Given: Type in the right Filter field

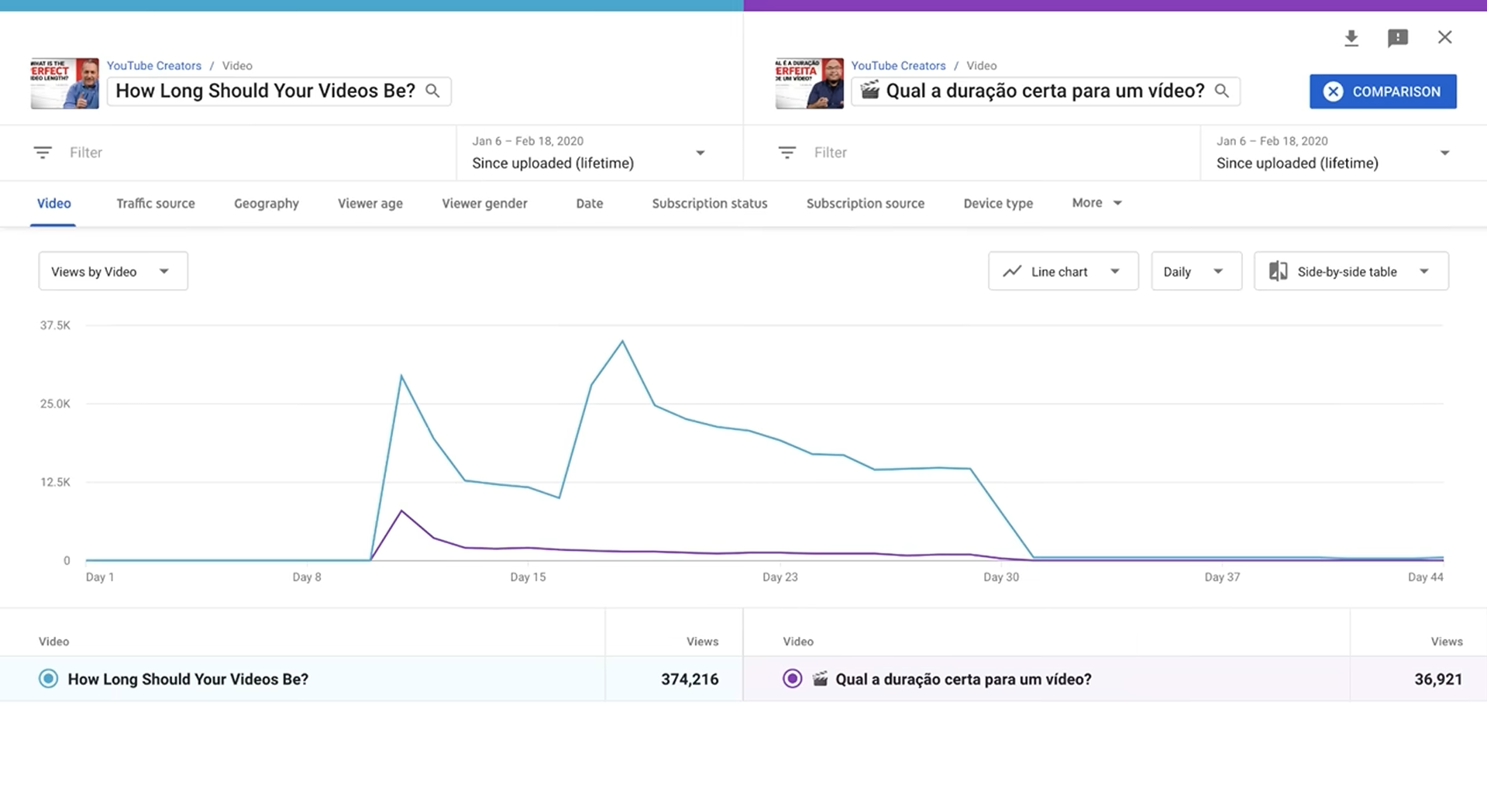Looking at the screenshot, I should [x=992, y=153].
